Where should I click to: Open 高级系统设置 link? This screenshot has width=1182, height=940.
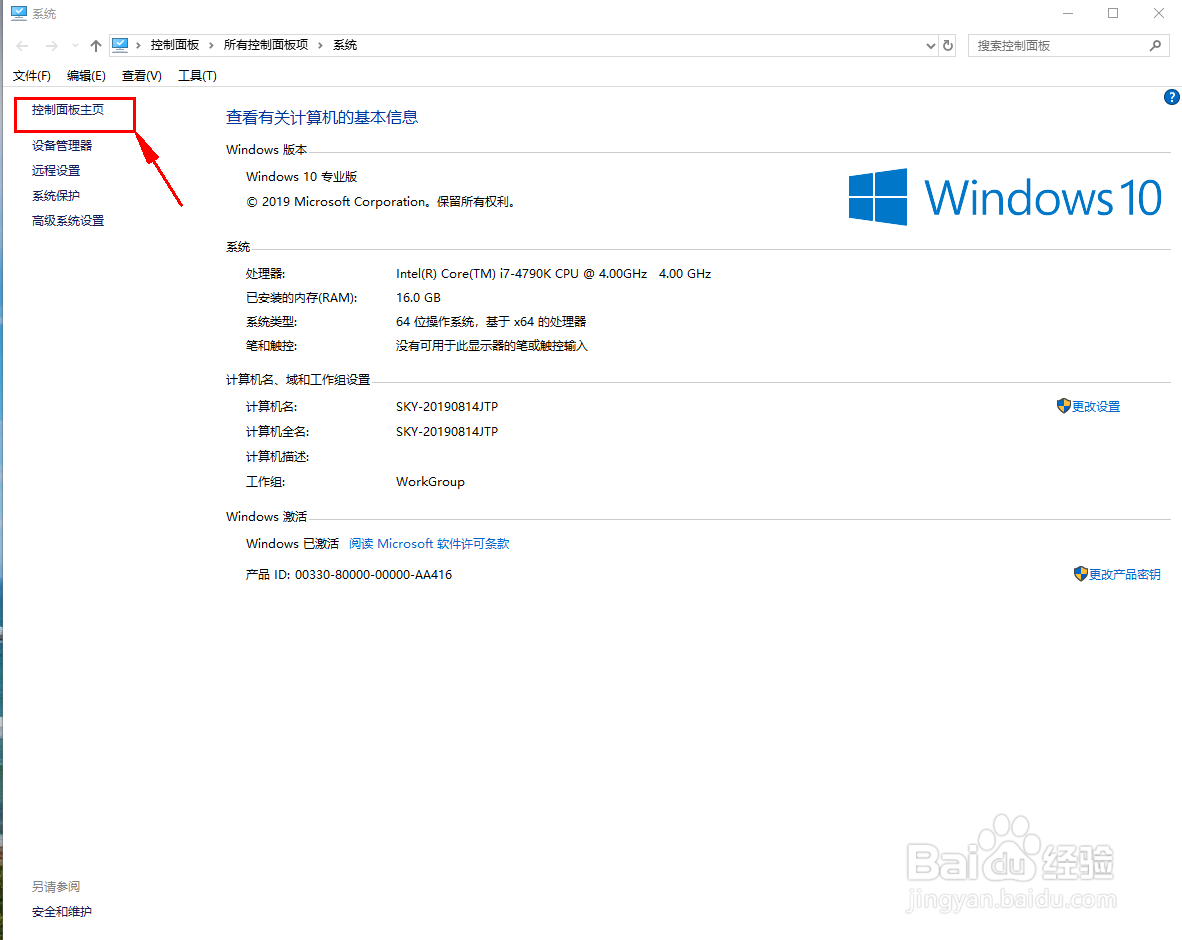[68, 221]
